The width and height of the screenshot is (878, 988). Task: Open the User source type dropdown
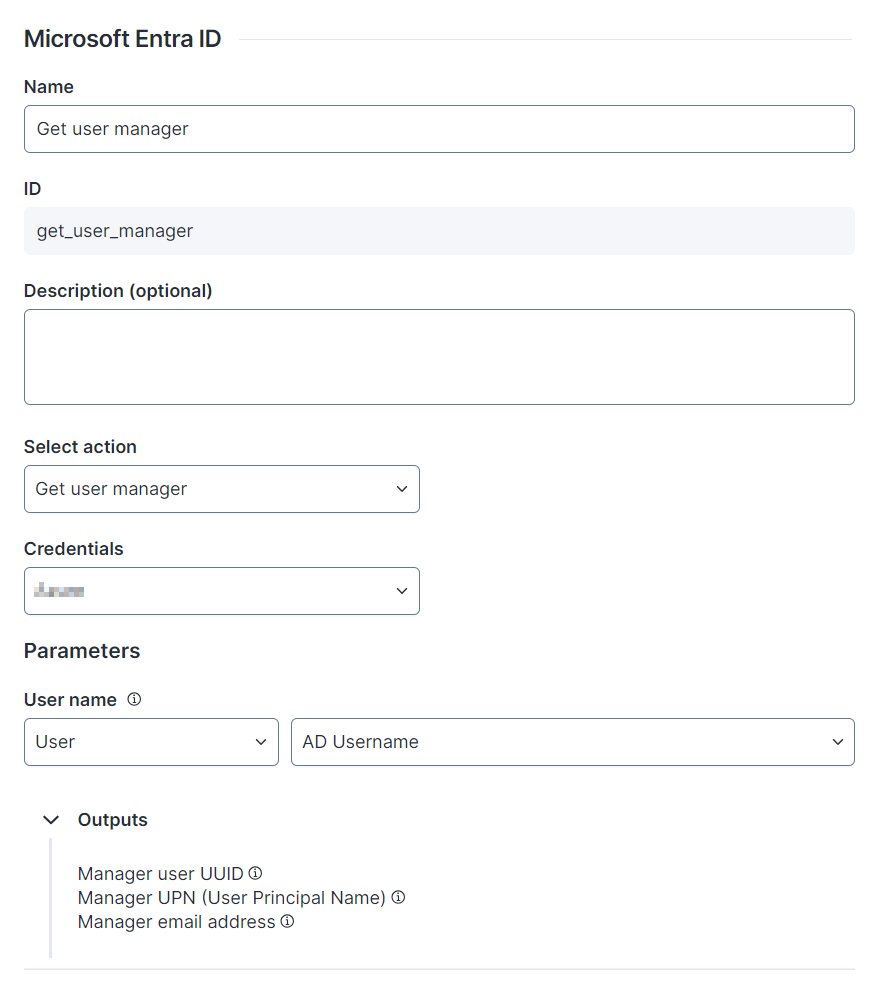pos(151,742)
